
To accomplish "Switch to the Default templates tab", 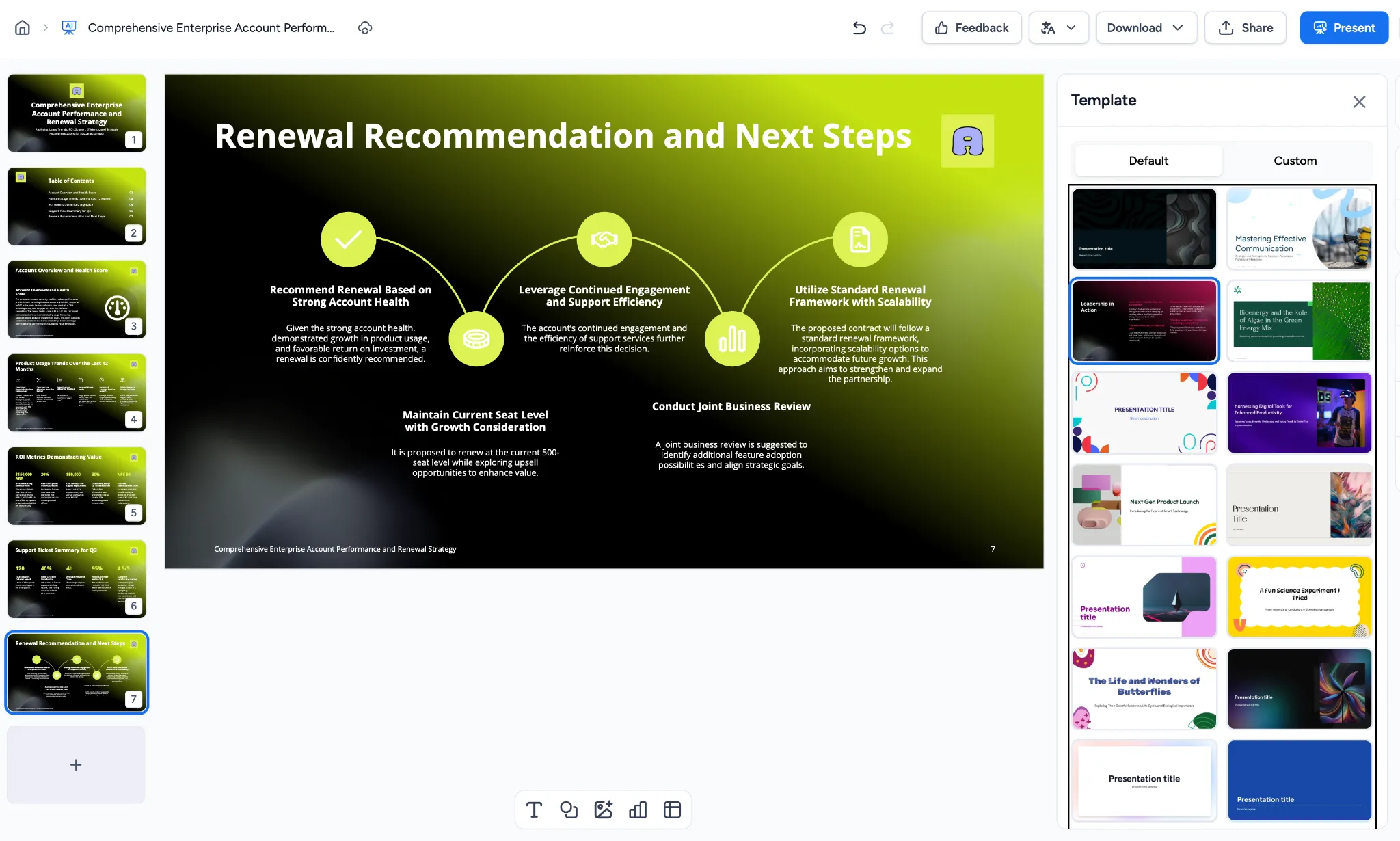I will point(1148,161).
